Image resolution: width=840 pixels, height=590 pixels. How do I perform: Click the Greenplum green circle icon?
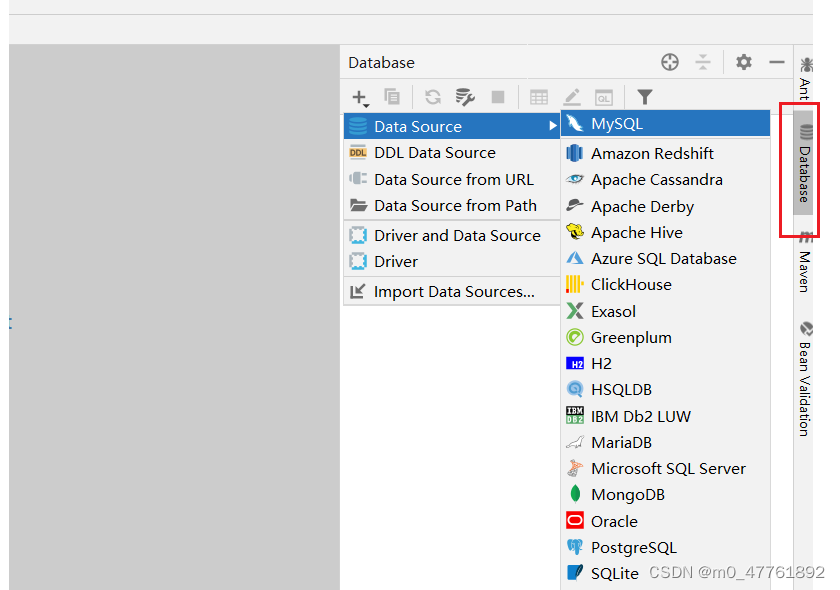coord(575,338)
